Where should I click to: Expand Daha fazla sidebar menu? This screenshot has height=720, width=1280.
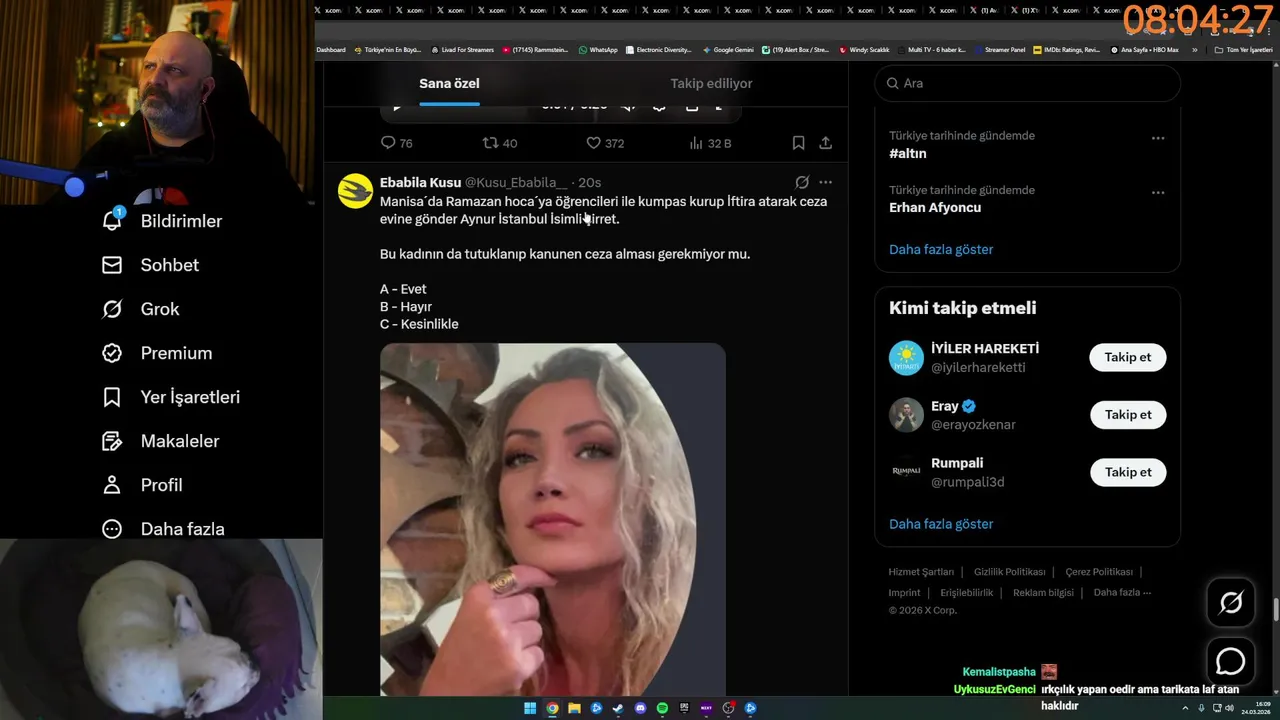click(163, 529)
